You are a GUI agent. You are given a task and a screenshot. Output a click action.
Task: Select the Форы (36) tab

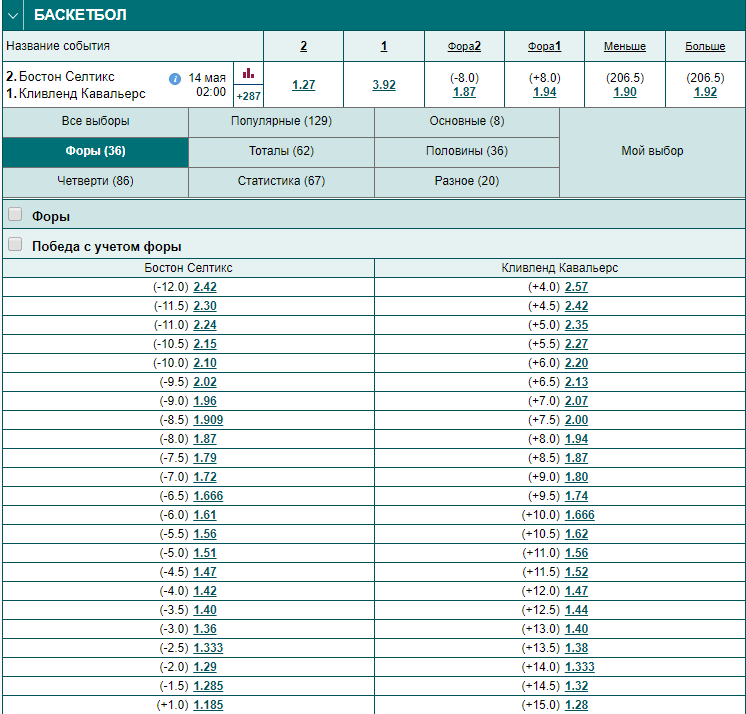tap(95, 151)
